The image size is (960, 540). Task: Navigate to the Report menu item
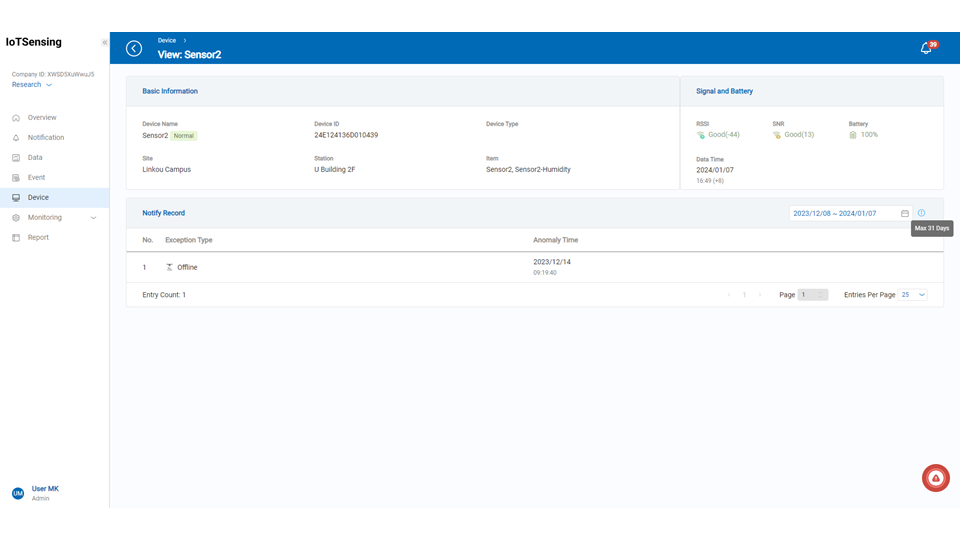38,238
